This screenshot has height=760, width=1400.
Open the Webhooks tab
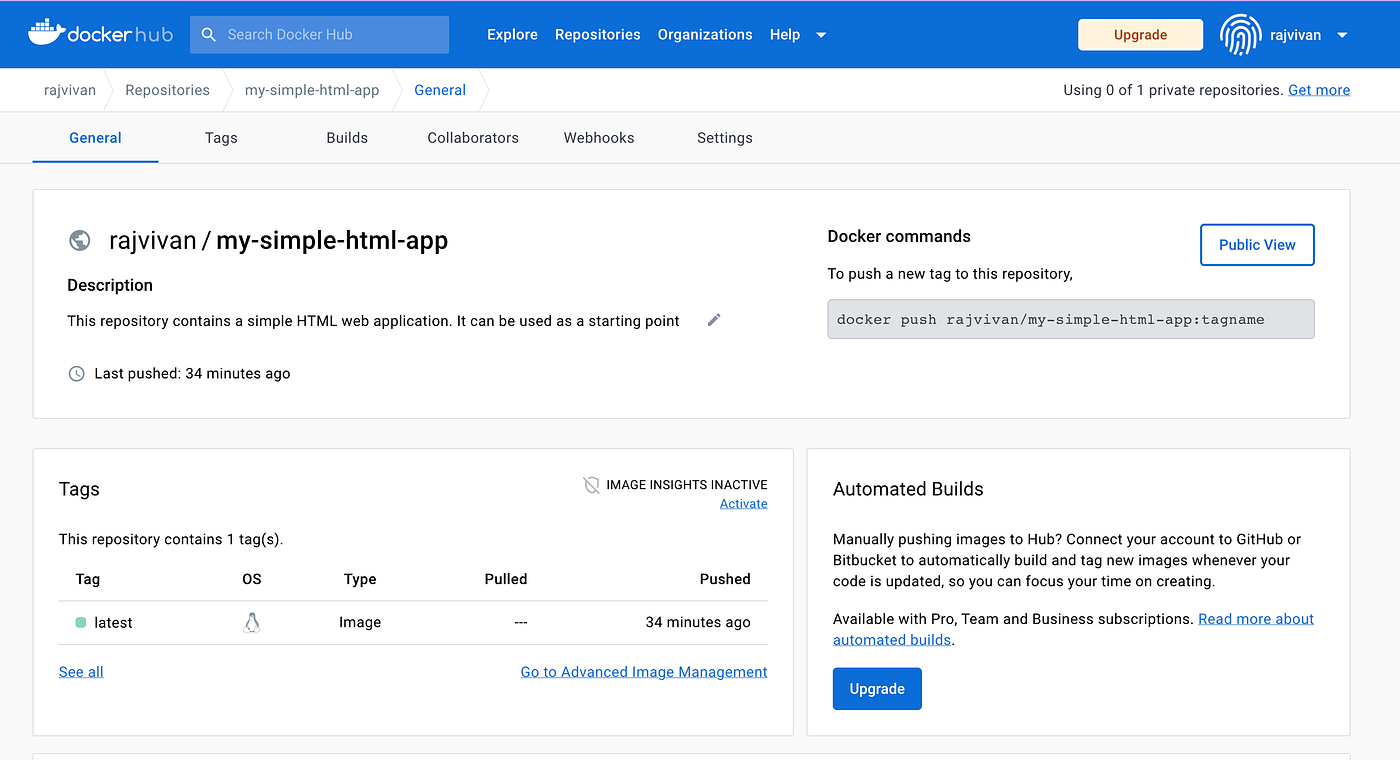coord(599,138)
